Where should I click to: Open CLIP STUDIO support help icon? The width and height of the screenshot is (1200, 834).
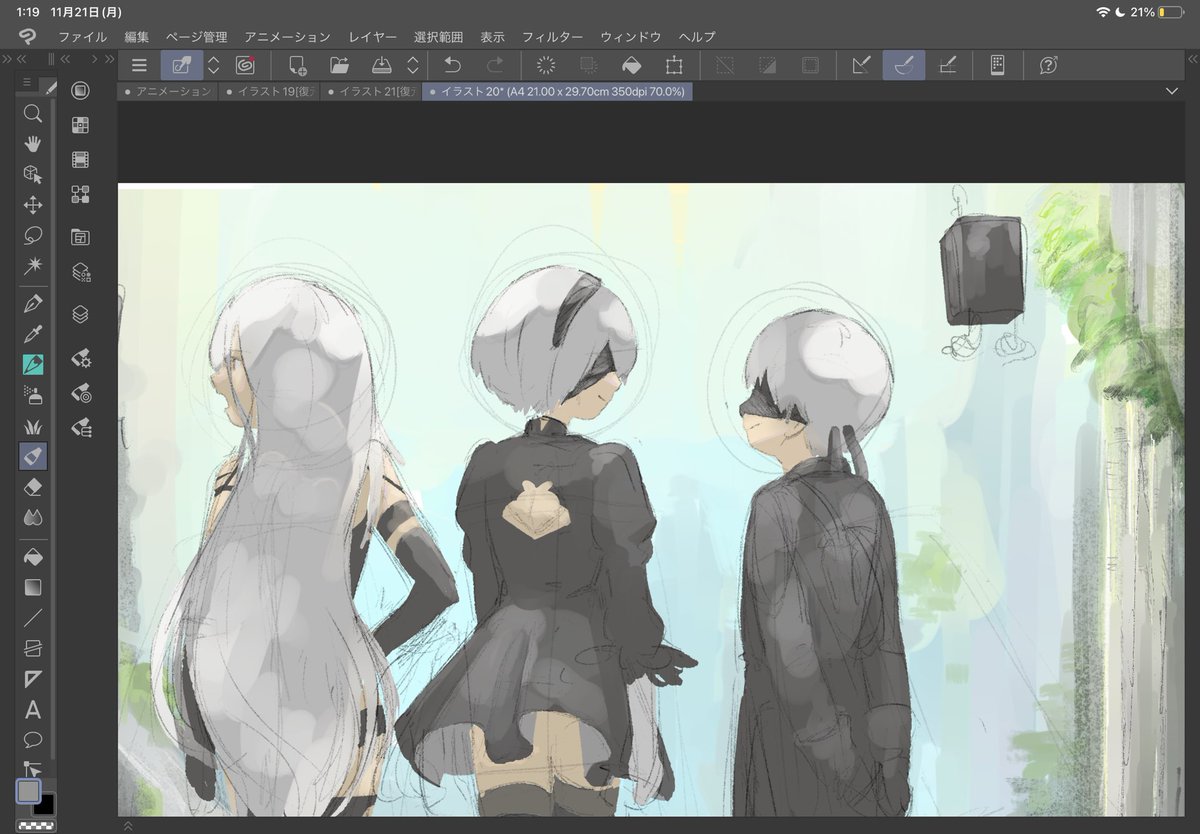click(x=1048, y=65)
